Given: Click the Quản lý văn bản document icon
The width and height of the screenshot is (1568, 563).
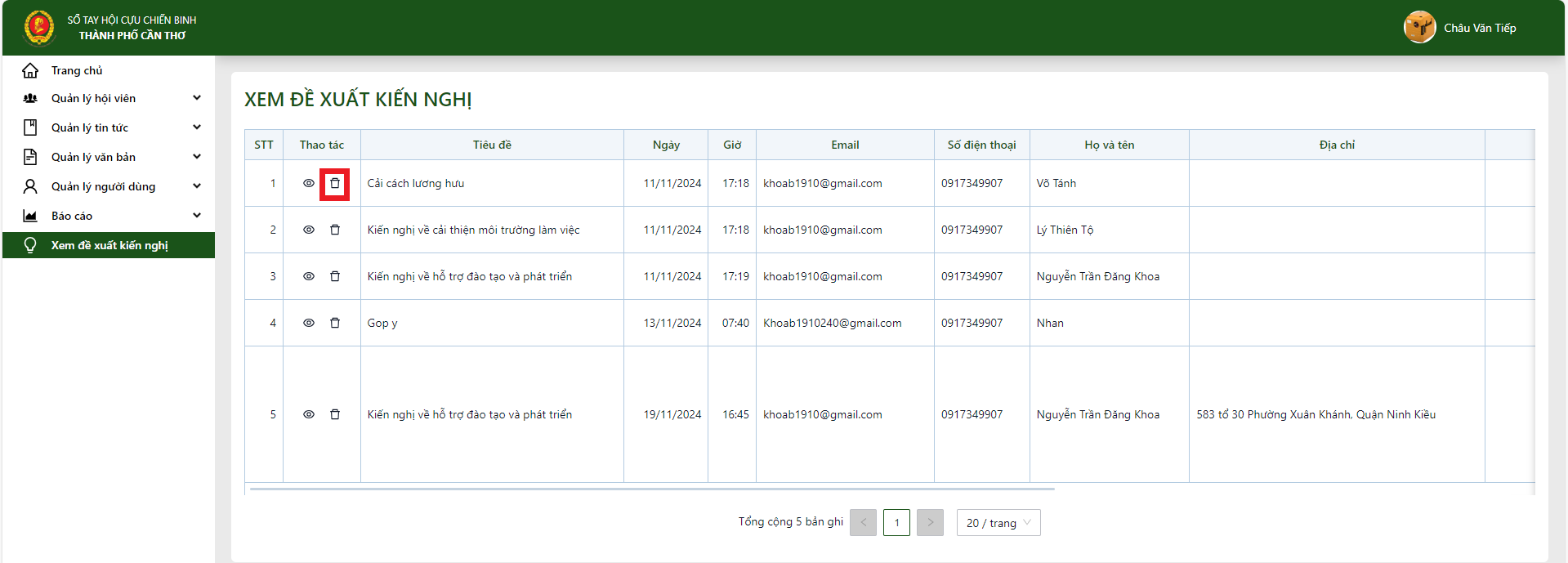Looking at the screenshot, I should [30, 157].
